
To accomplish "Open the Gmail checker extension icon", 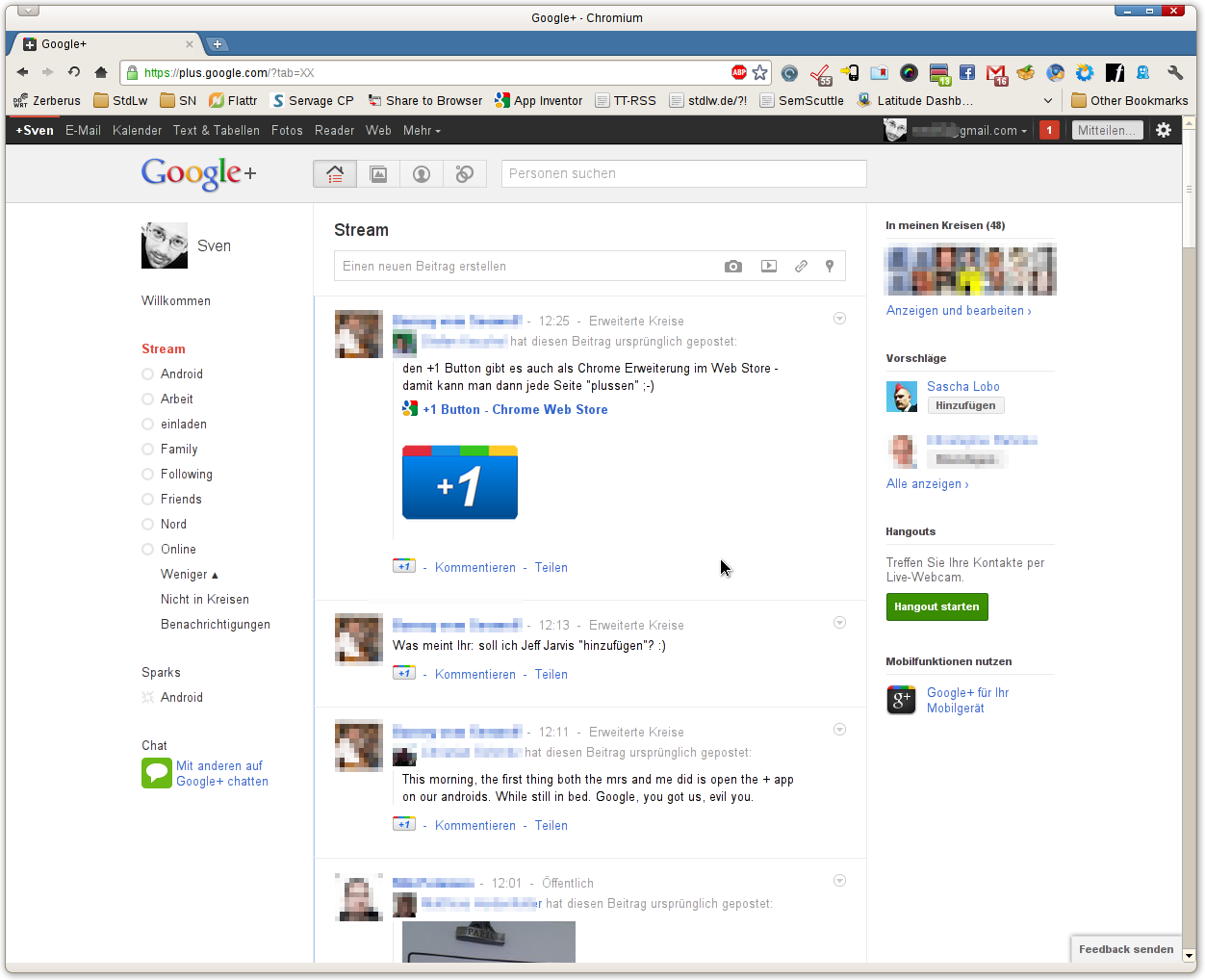I will tap(997, 74).
